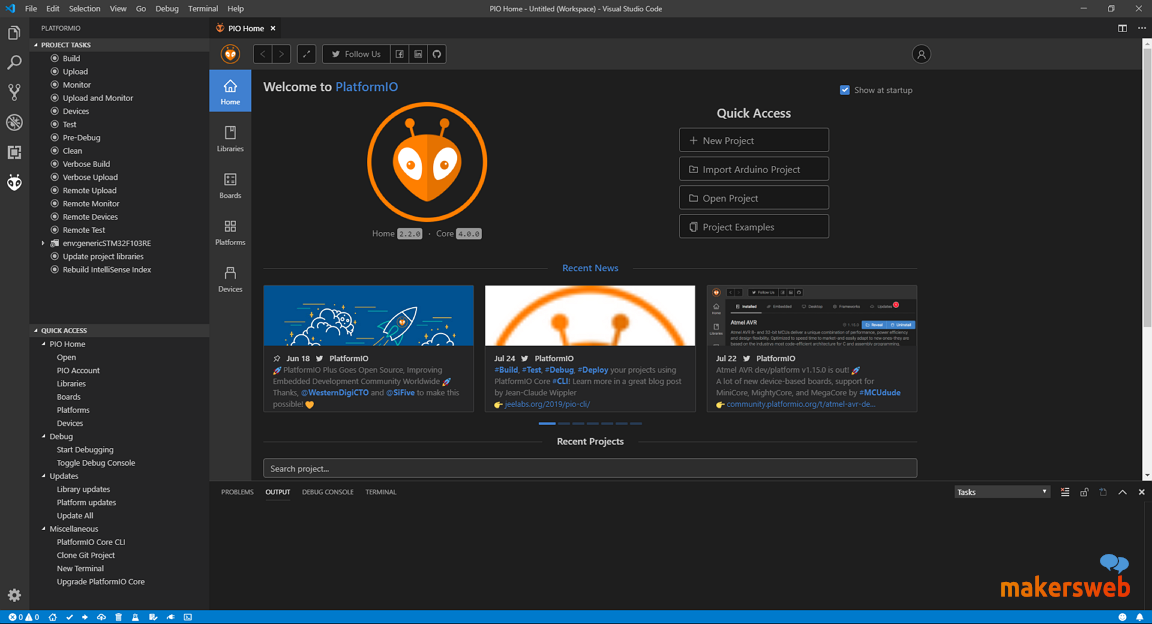
Task: Click the feedback smiley in status bar
Action: (1122, 617)
